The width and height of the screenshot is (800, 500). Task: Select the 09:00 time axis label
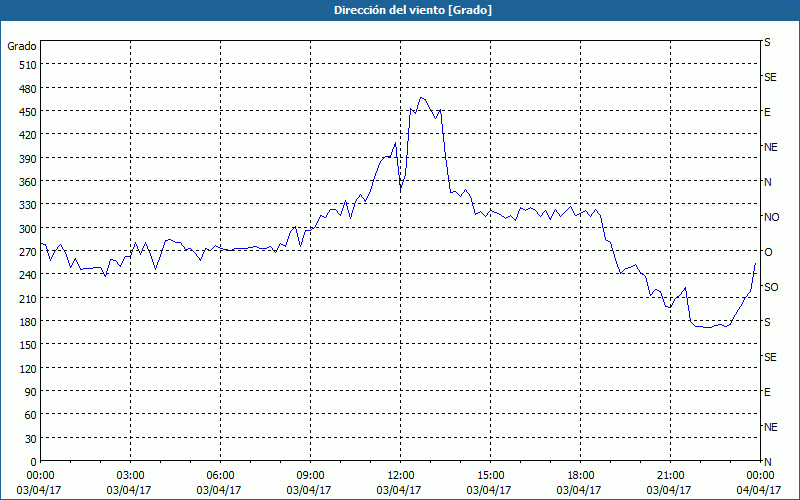click(x=311, y=475)
